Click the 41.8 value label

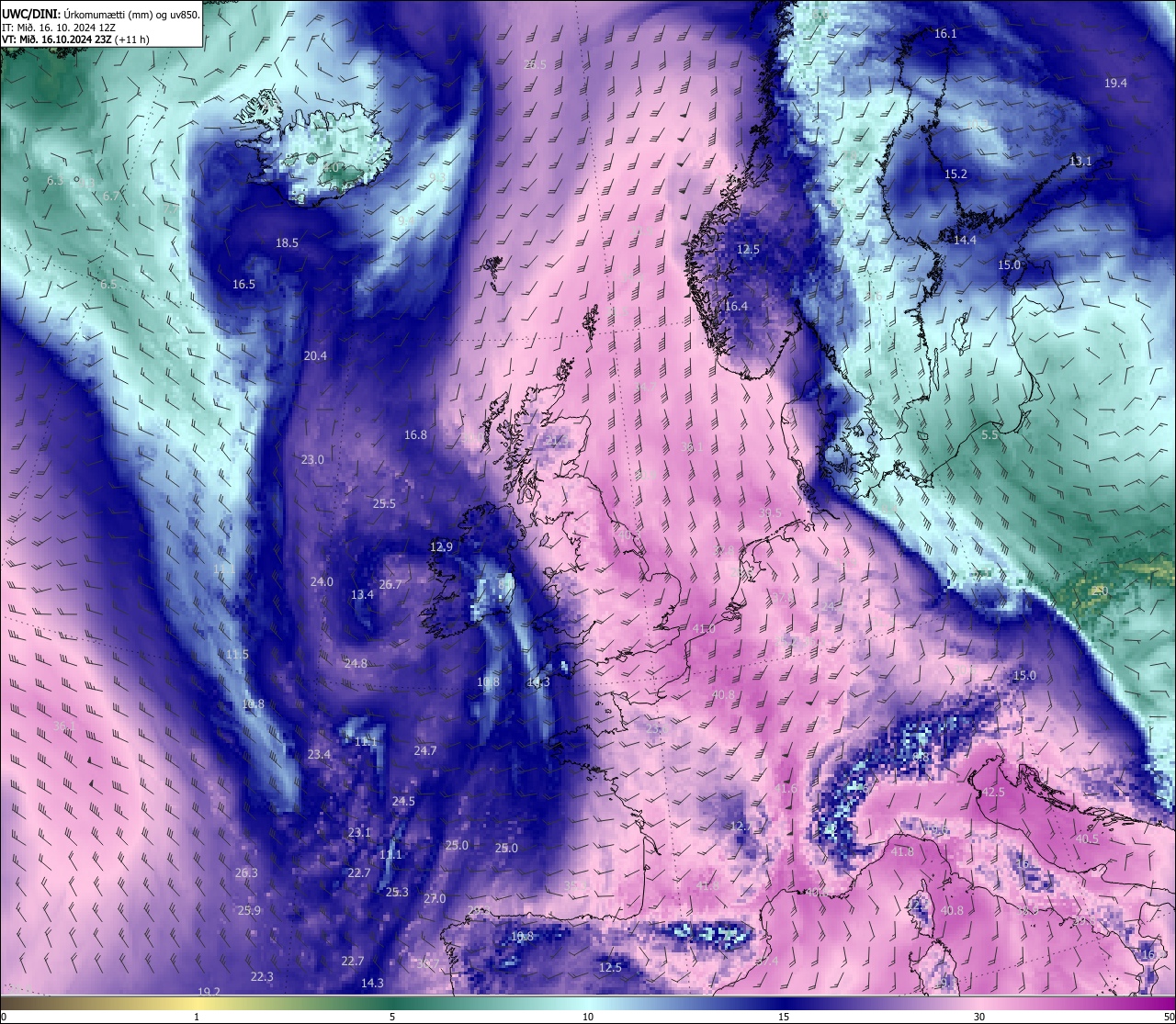[x=902, y=852]
